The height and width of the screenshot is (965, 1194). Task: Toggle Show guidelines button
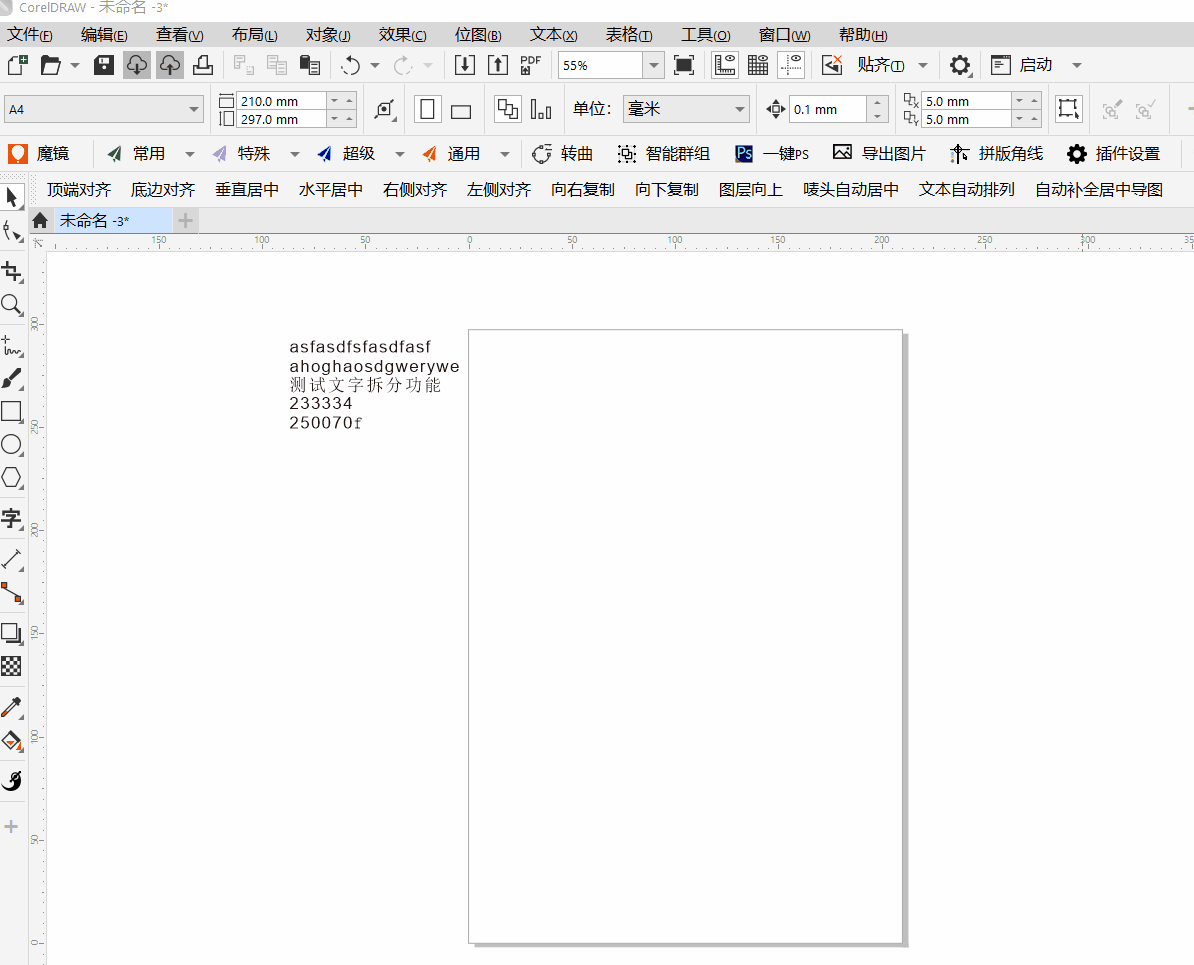(791, 65)
